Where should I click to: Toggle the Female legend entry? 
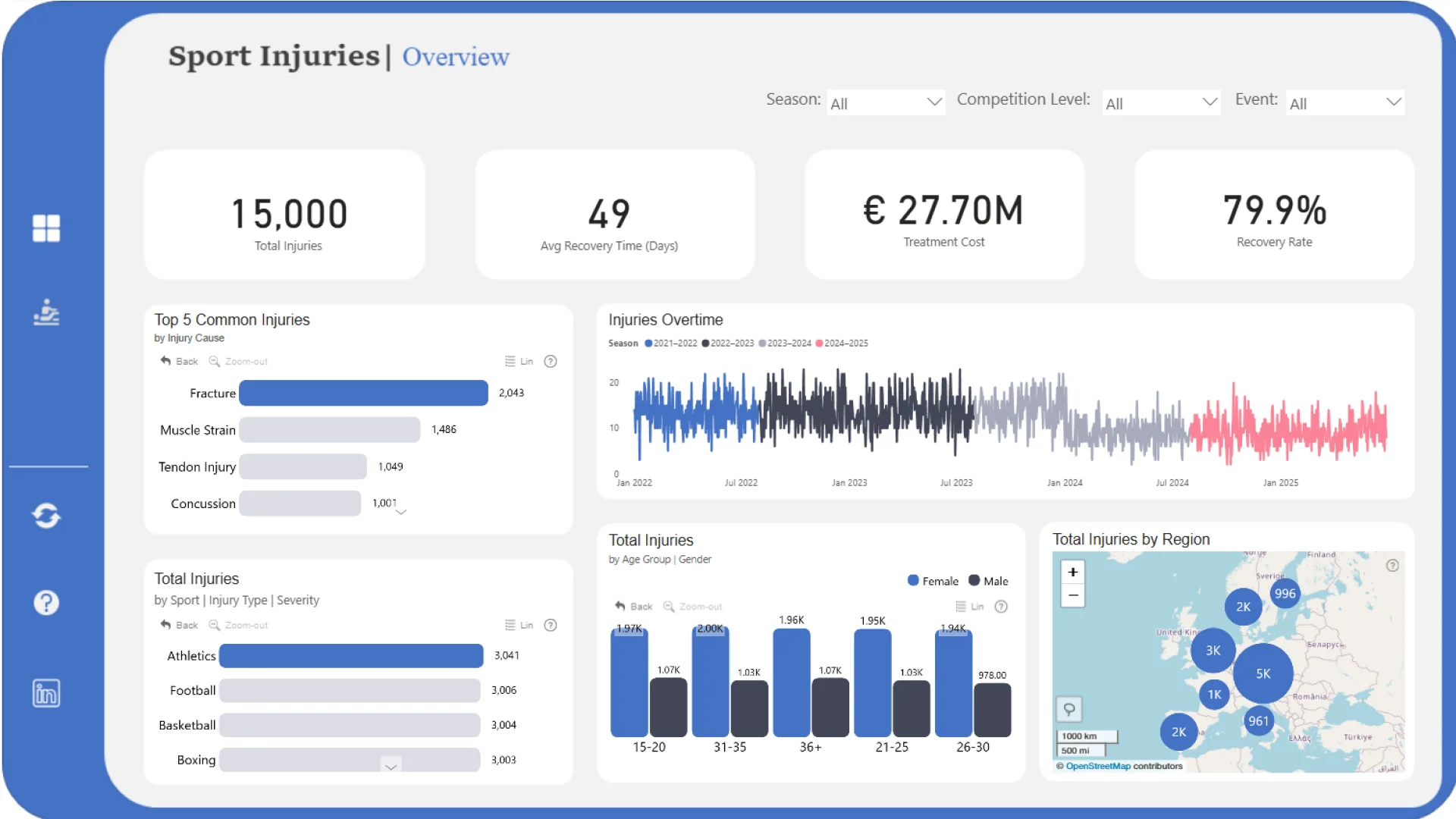[x=933, y=581]
